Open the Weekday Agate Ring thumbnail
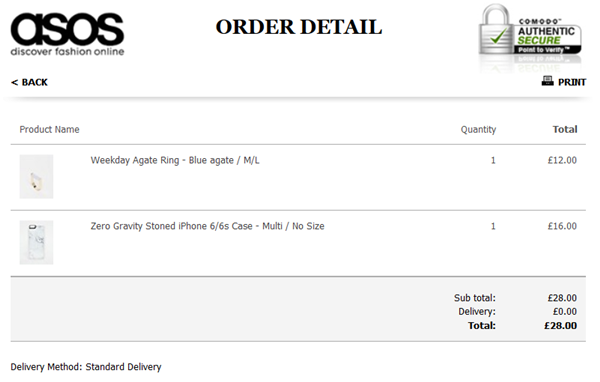The width and height of the screenshot is (600, 382). click(36, 176)
